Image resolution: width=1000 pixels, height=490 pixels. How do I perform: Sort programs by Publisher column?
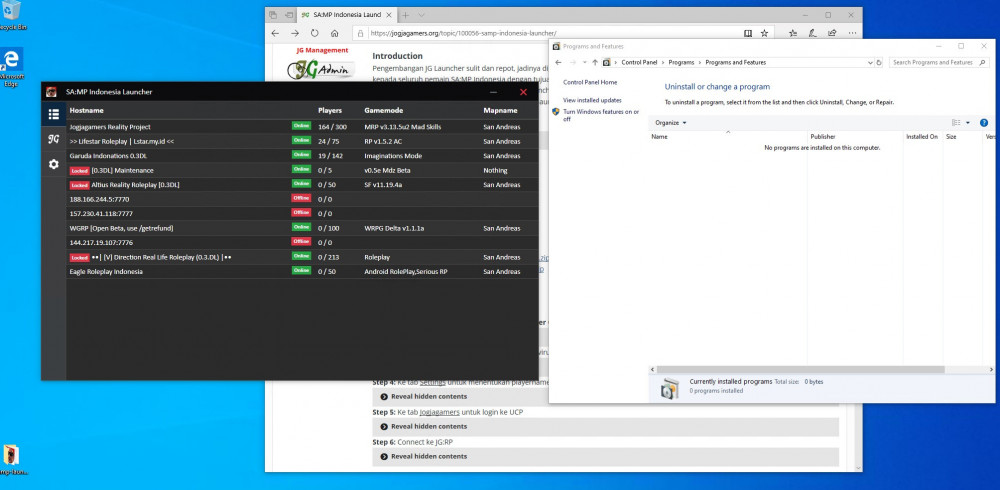[855, 137]
